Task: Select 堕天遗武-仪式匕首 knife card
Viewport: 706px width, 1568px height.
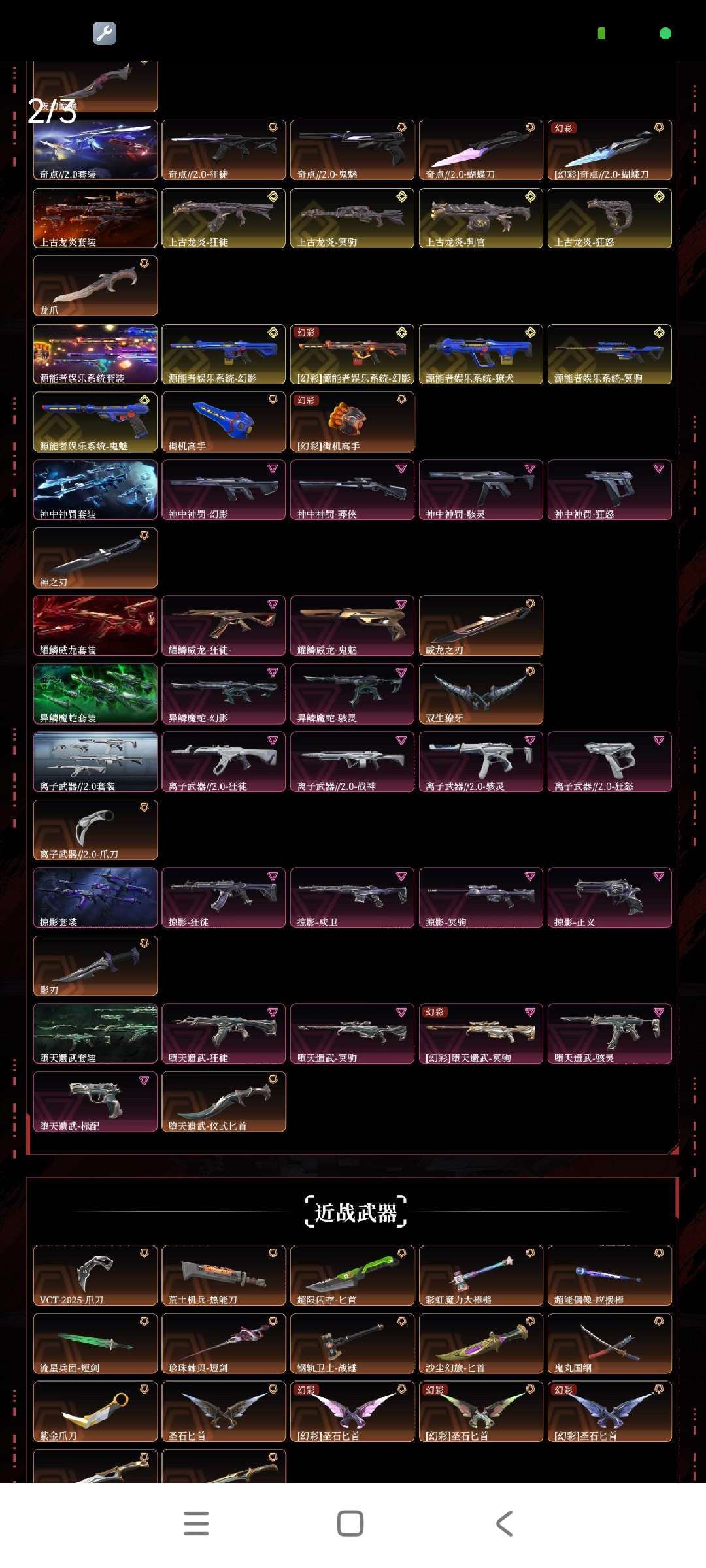Action: tap(224, 1102)
